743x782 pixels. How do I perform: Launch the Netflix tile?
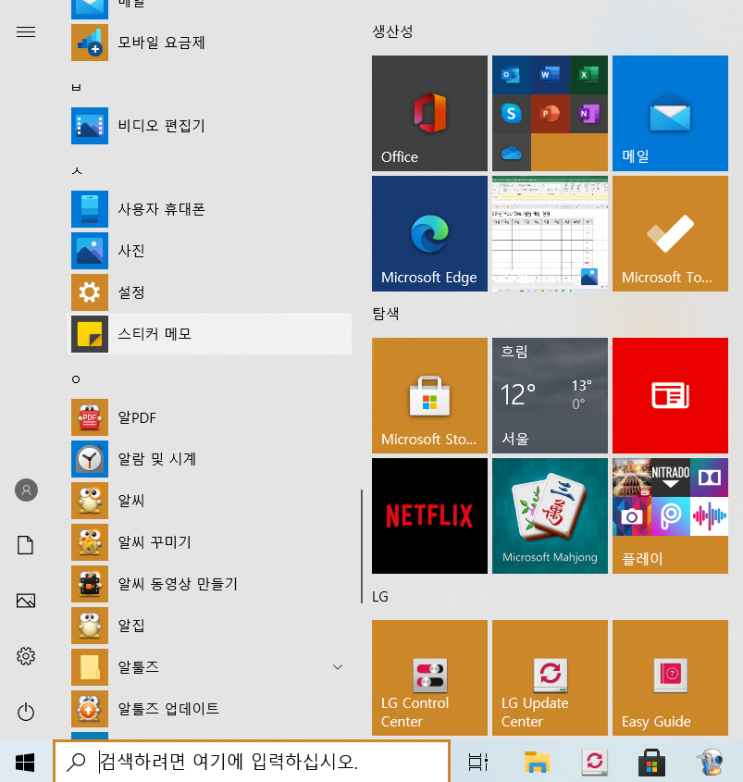pos(429,516)
